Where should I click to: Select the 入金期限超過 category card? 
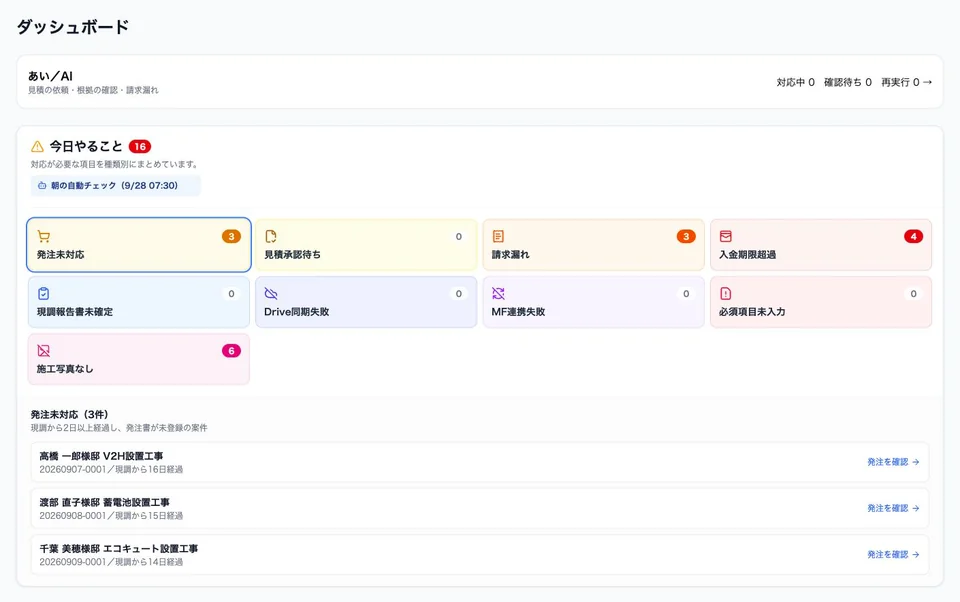(821, 245)
